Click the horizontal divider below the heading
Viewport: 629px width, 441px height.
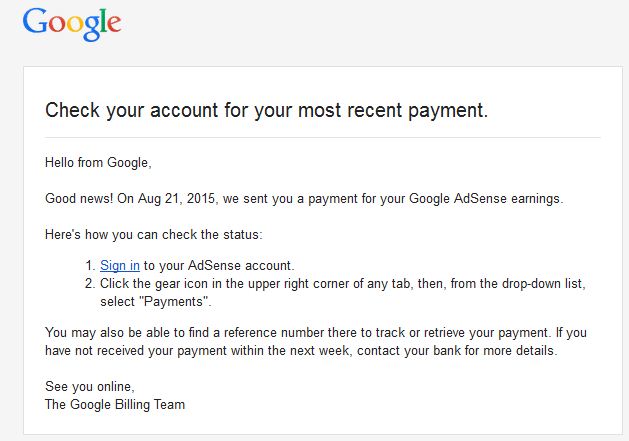323,138
